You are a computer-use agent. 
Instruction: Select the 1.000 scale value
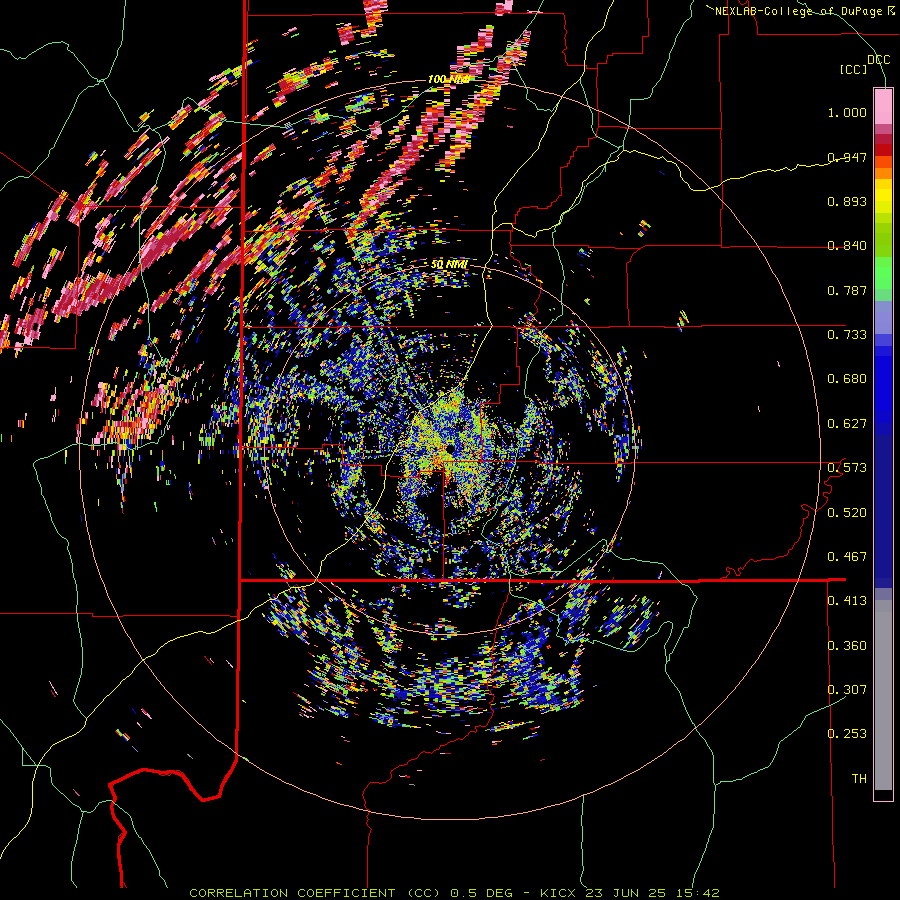click(x=847, y=112)
